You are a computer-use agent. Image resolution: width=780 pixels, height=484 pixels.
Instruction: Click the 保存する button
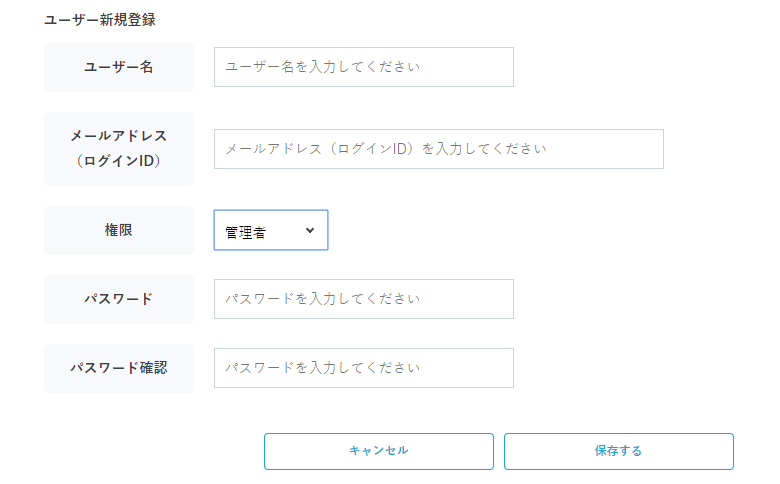[x=618, y=451]
